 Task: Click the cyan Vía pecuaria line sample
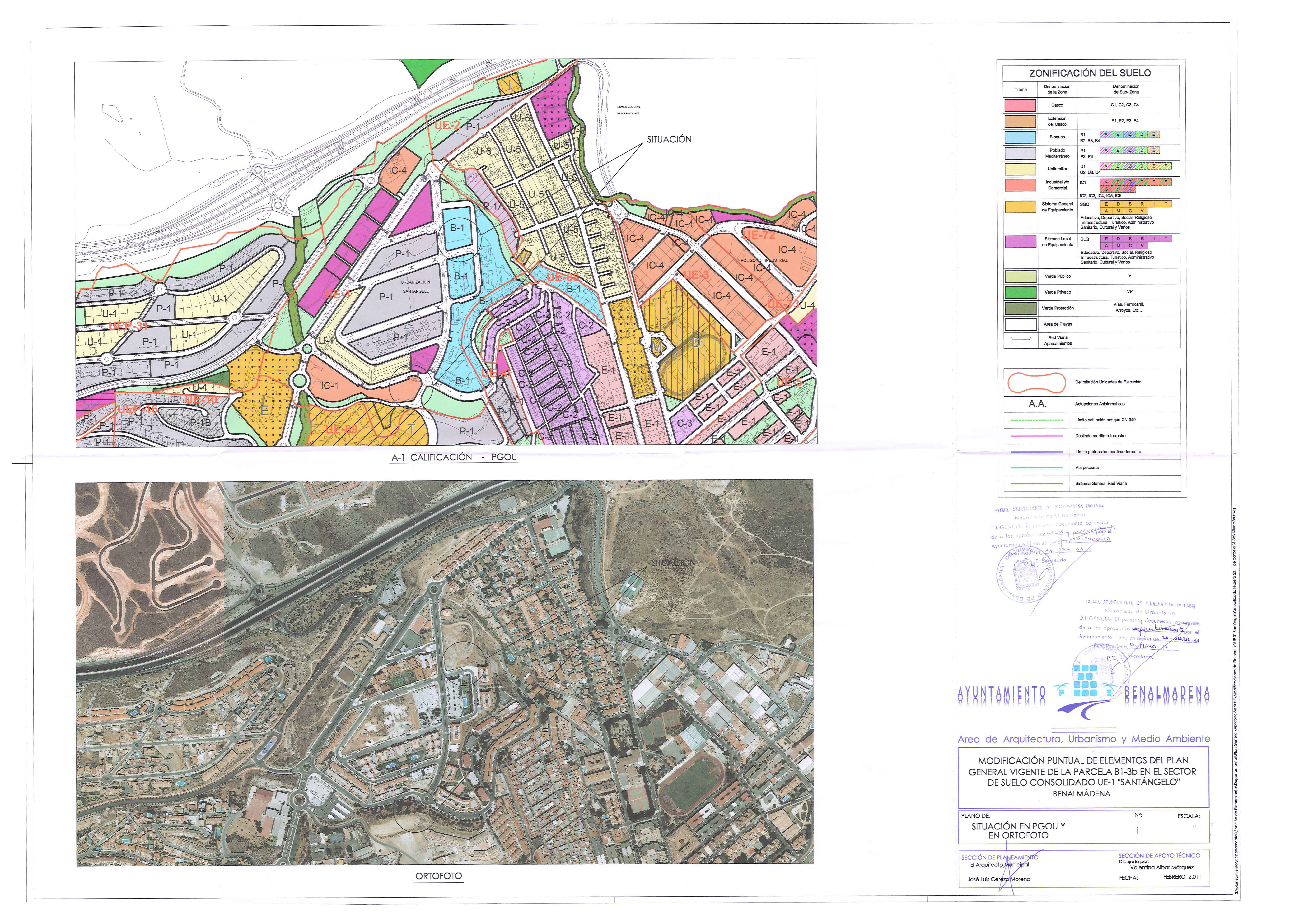pos(1037,468)
